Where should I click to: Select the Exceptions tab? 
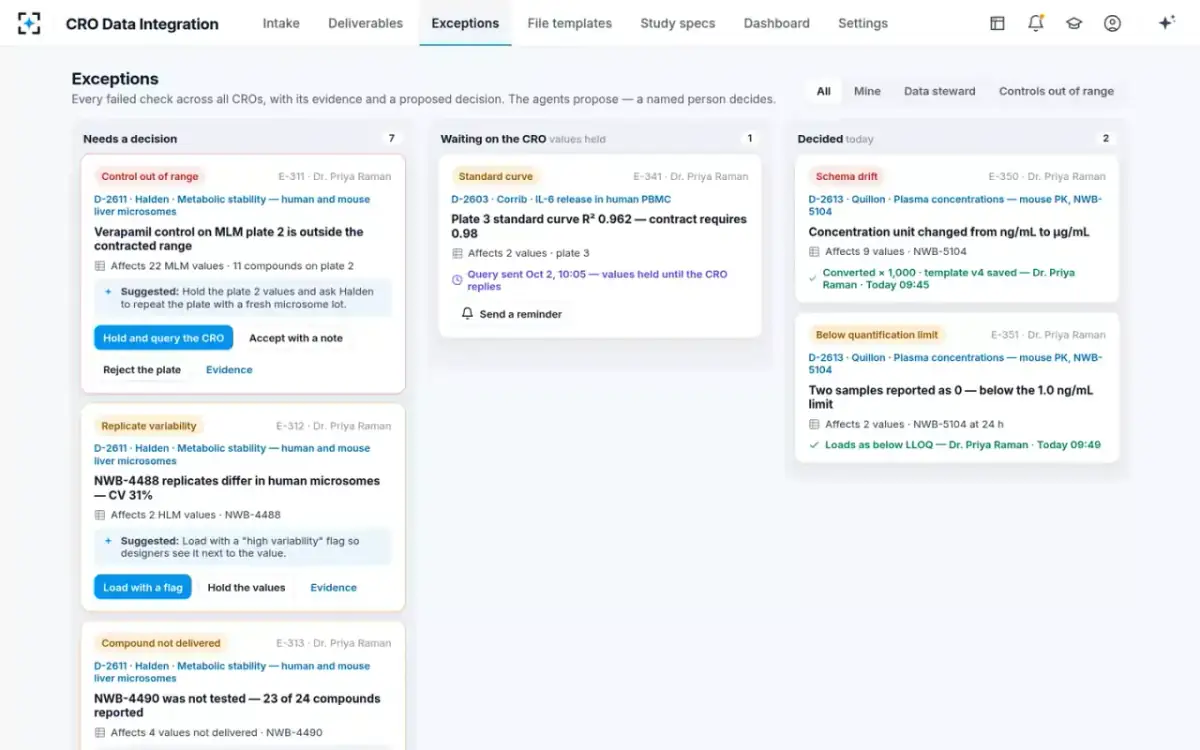point(465,23)
